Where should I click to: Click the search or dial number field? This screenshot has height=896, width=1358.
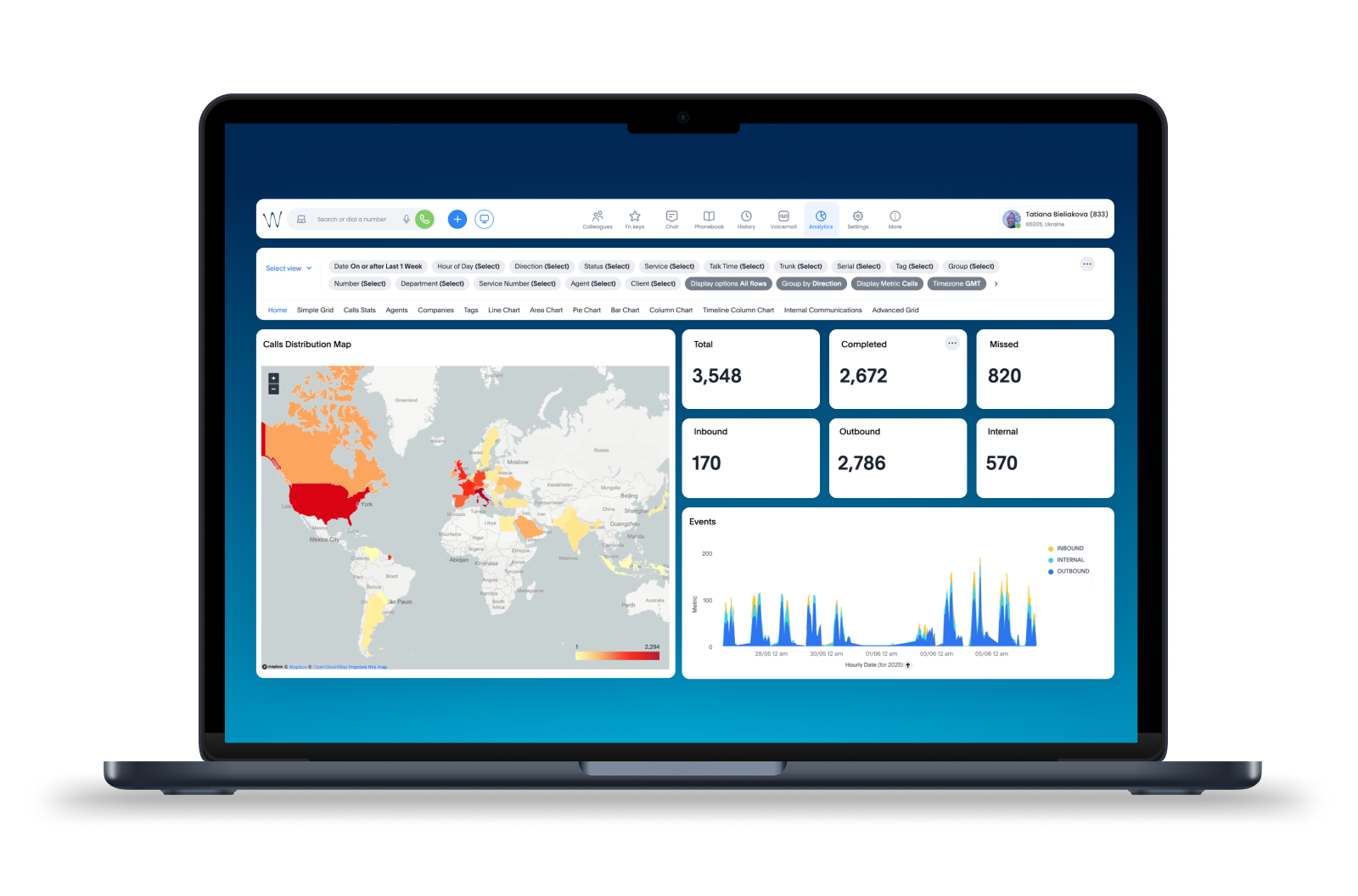(x=352, y=220)
